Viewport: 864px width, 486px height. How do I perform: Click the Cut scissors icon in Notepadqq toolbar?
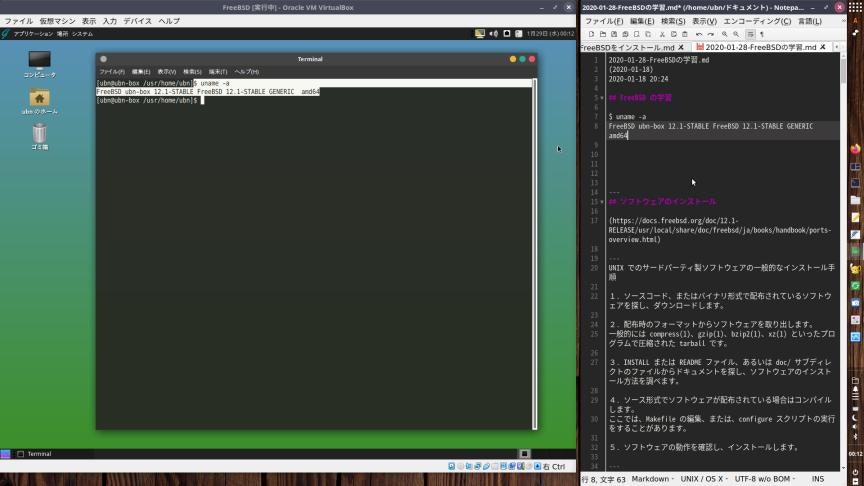(x=662, y=34)
